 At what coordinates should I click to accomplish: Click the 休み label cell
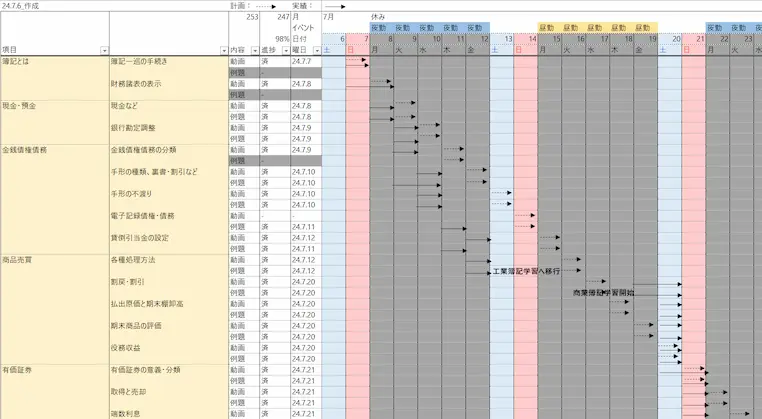(x=377, y=17)
